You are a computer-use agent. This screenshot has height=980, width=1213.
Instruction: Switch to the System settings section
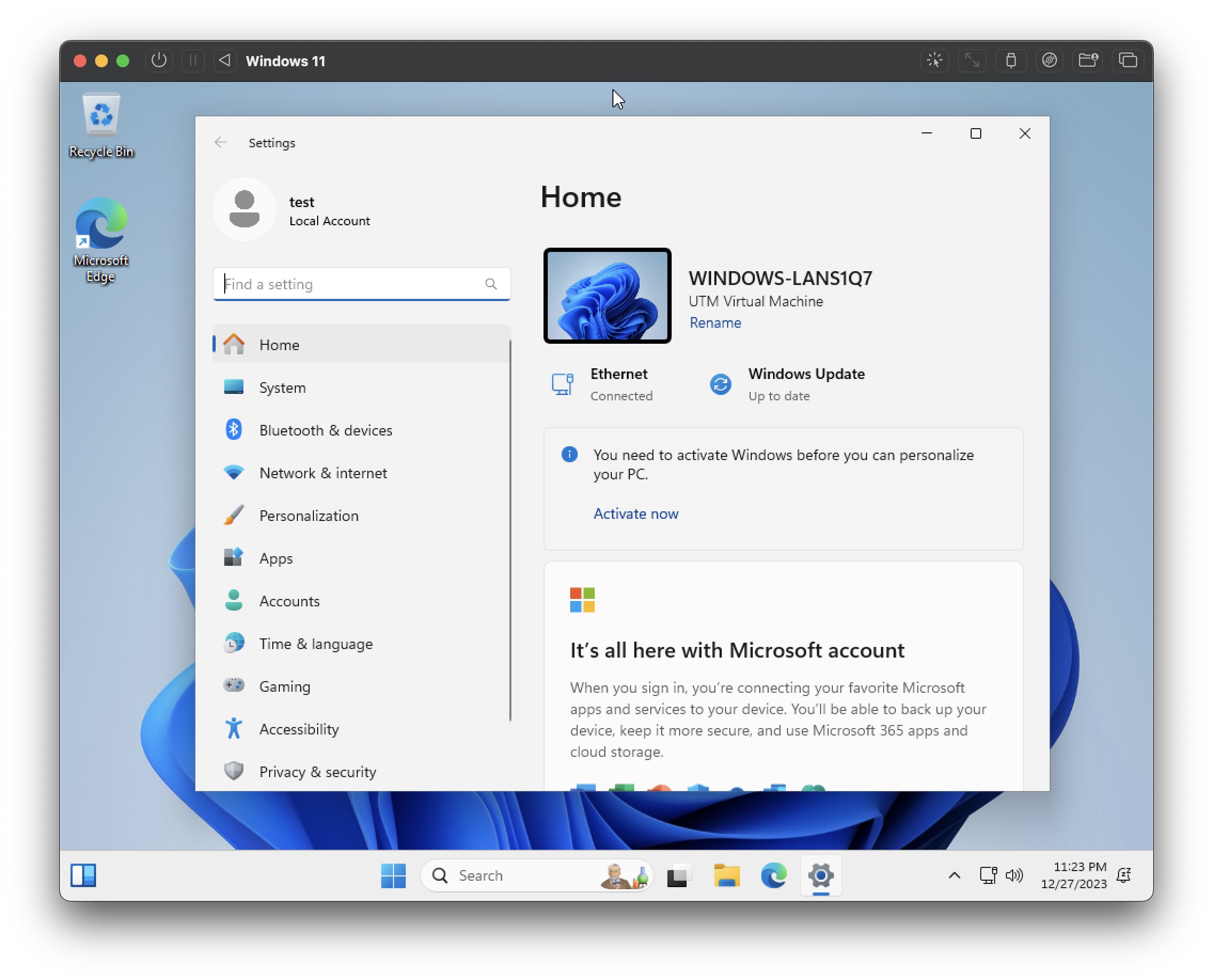(x=282, y=388)
